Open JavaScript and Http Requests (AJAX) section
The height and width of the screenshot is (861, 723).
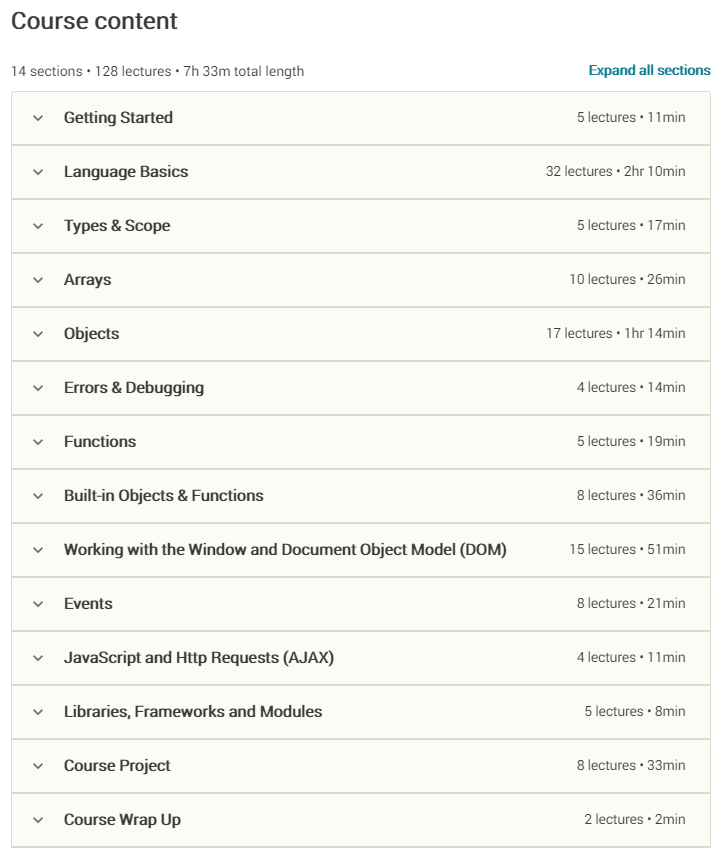click(x=198, y=658)
